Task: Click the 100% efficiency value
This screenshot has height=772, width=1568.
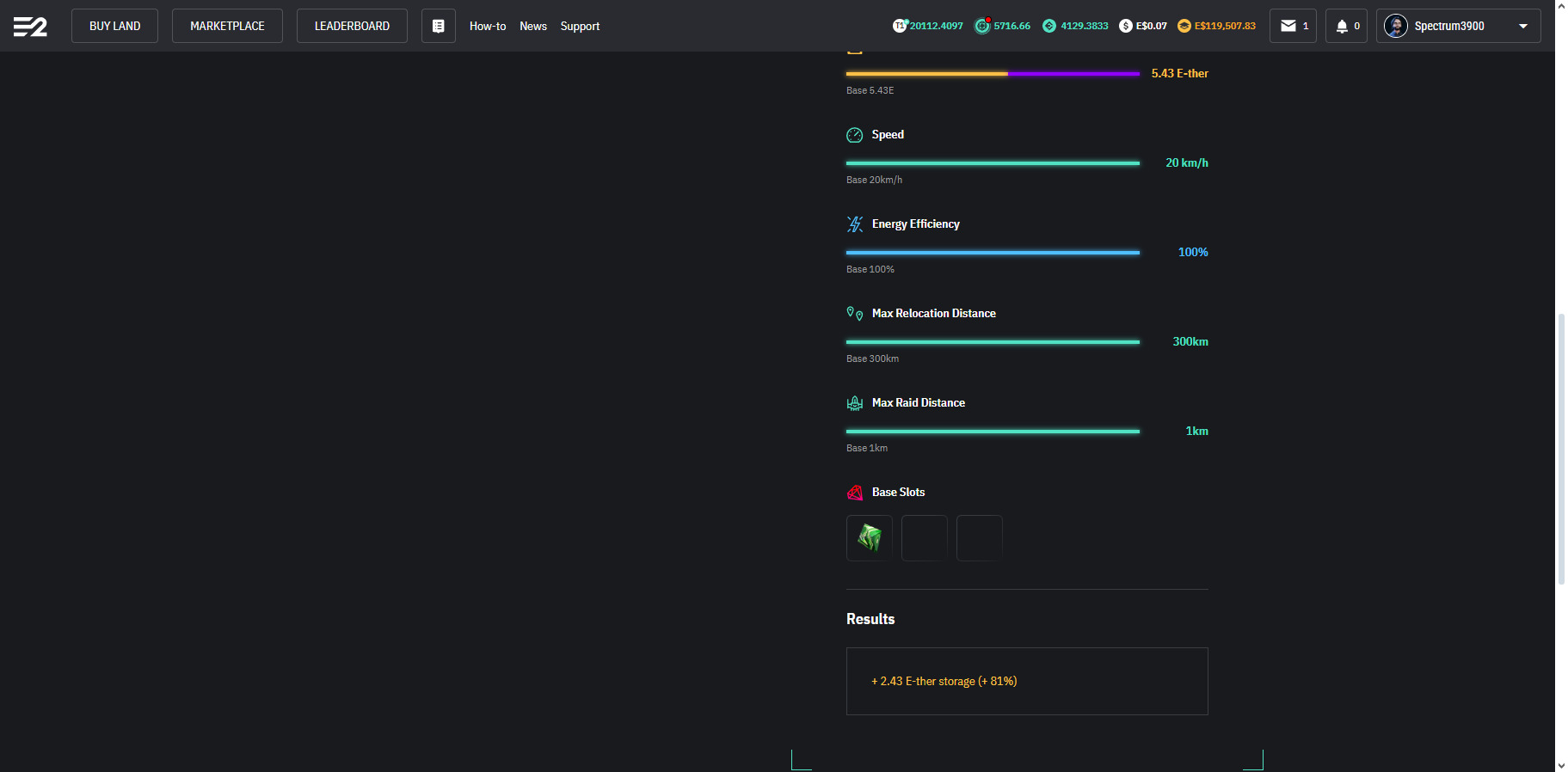Action: click(1193, 252)
